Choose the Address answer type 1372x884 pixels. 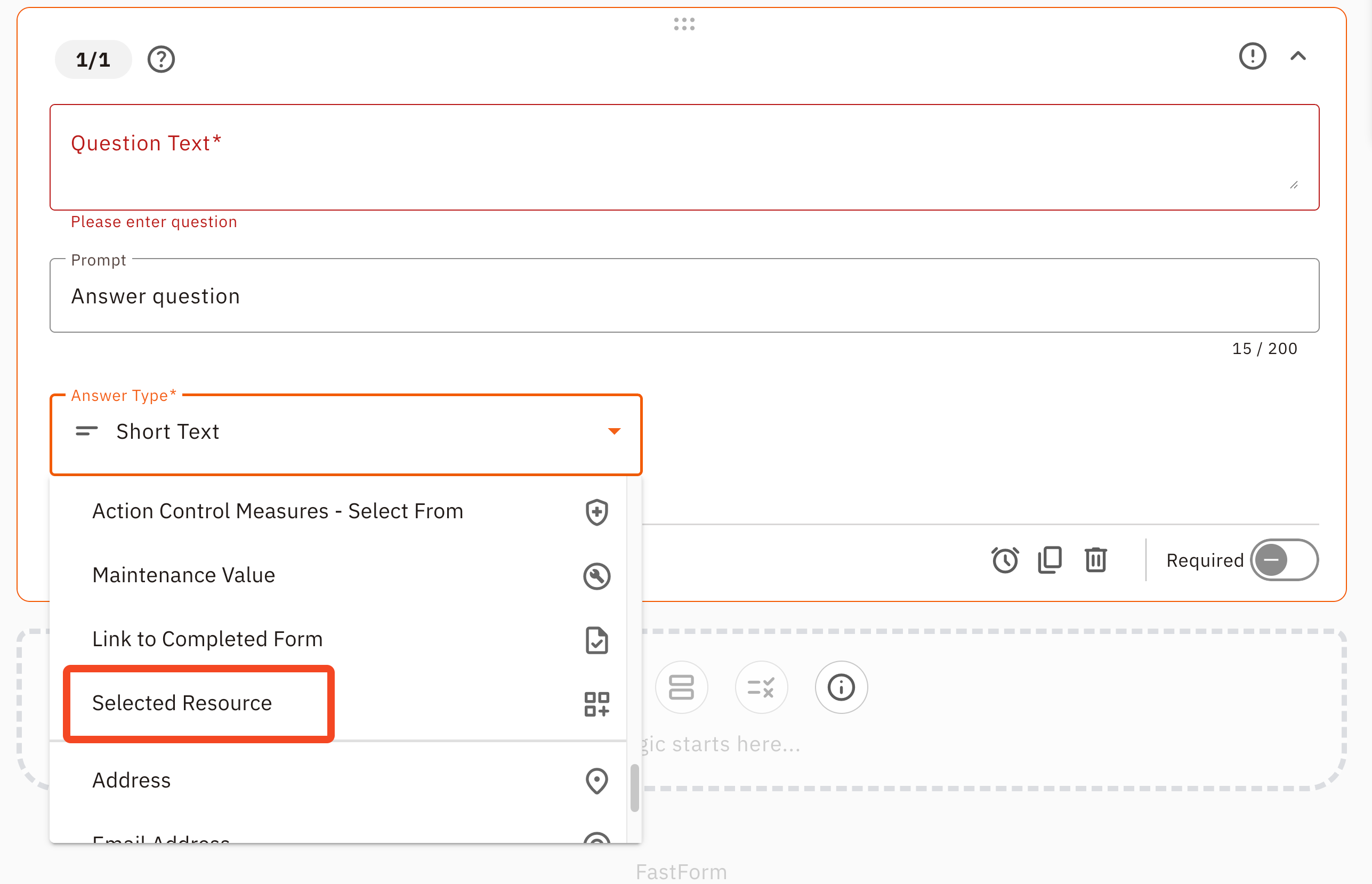132,781
